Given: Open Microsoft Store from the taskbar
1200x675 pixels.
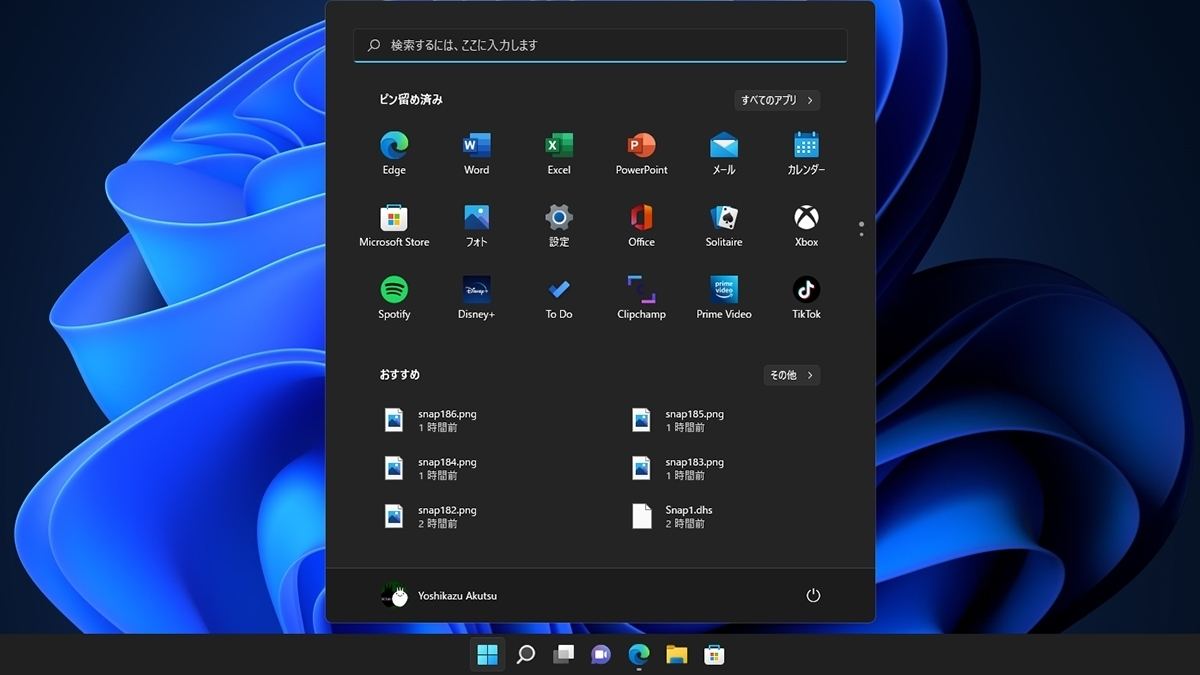Looking at the screenshot, I should coord(714,654).
